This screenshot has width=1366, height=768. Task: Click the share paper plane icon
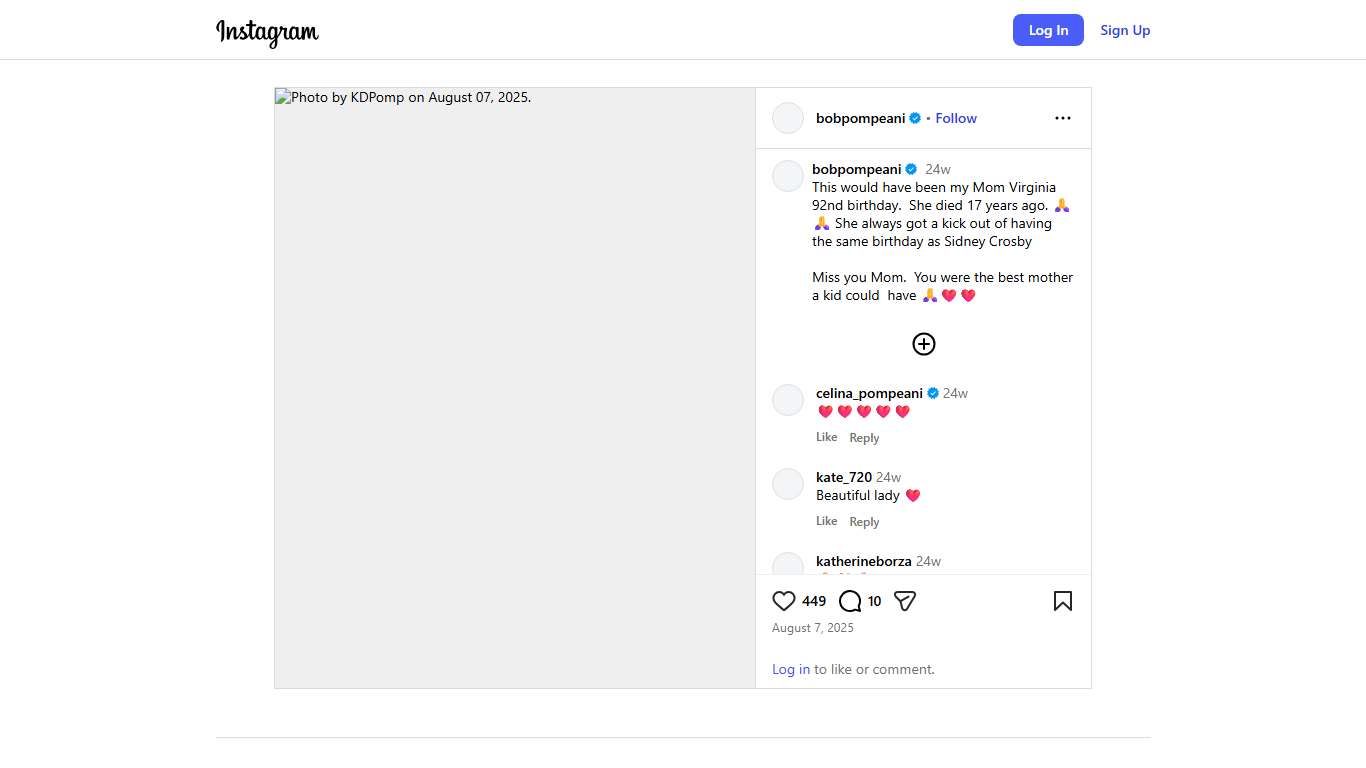pyautogui.click(x=905, y=601)
